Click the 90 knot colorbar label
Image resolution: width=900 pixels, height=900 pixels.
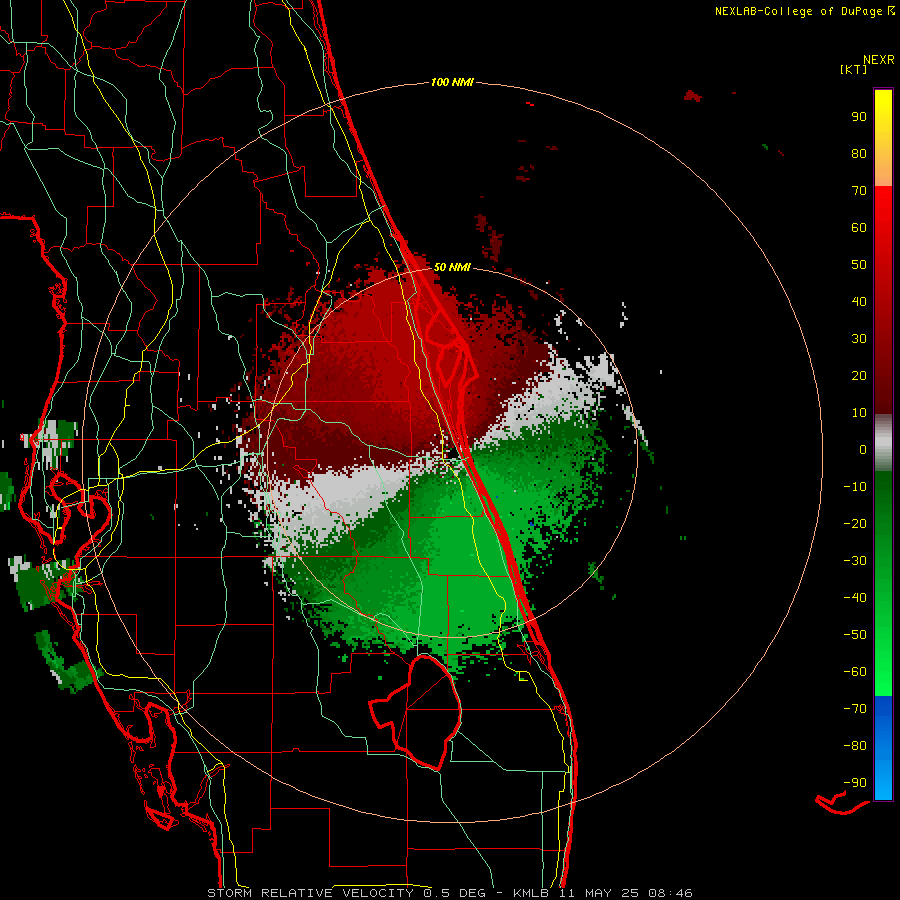pyautogui.click(x=859, y=117)
